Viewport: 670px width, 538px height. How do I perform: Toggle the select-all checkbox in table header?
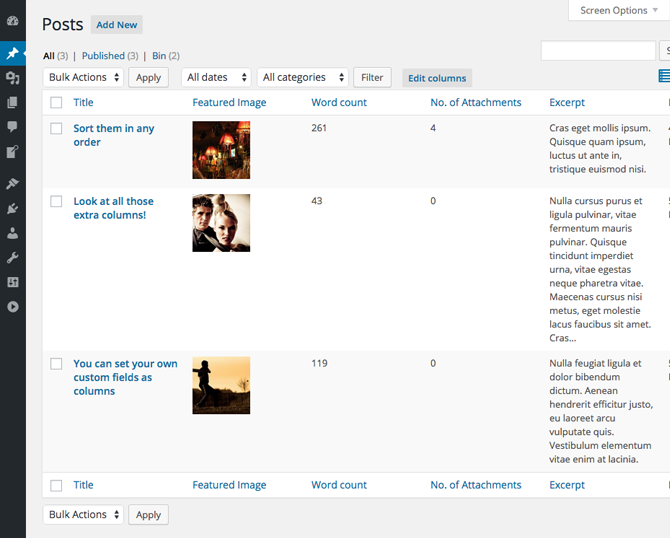coord(57,103)
